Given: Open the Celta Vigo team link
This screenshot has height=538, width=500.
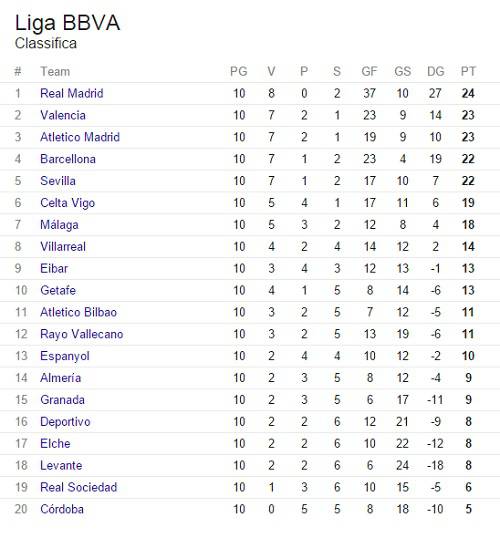Looking at the screenshot, I should click(68, 203).
